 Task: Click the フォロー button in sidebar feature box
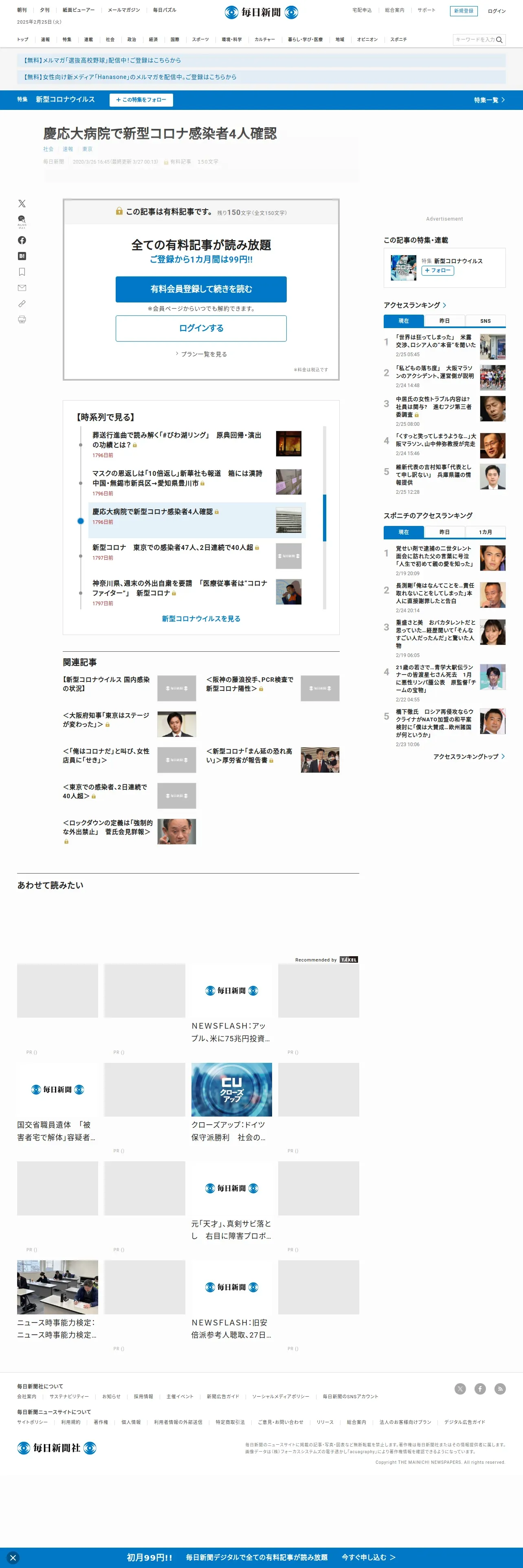[438, 270]
